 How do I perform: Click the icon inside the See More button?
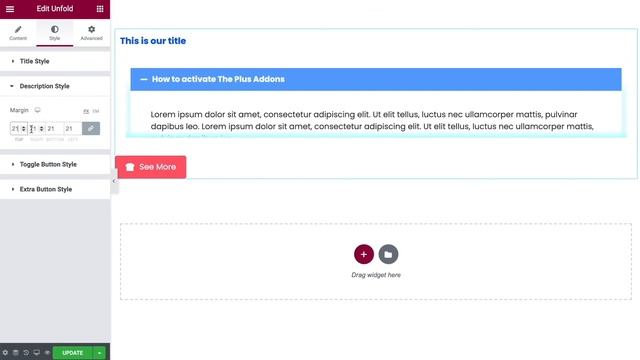point(130,167)
